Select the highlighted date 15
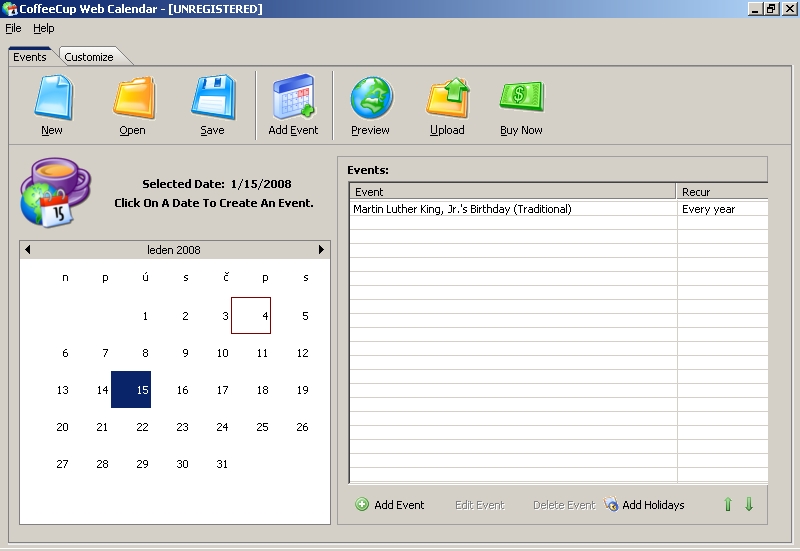The height and width of the screenshot is (551, 800). 131,389
